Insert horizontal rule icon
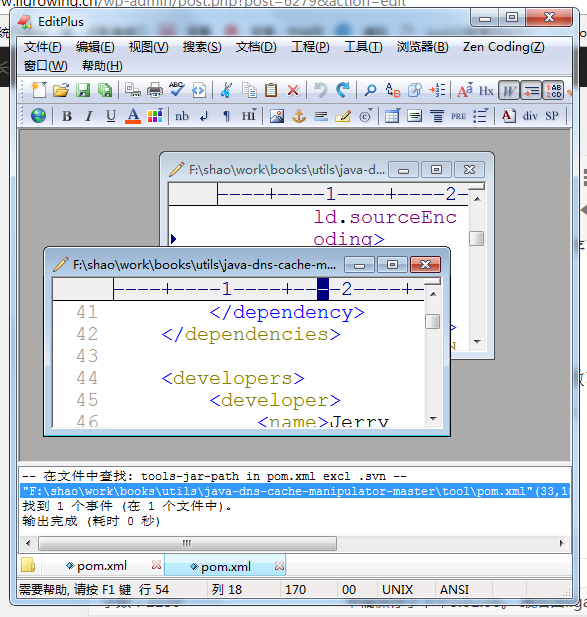This screenshot has height=617, width=587. pyautogui.click(x=321, y=116)
